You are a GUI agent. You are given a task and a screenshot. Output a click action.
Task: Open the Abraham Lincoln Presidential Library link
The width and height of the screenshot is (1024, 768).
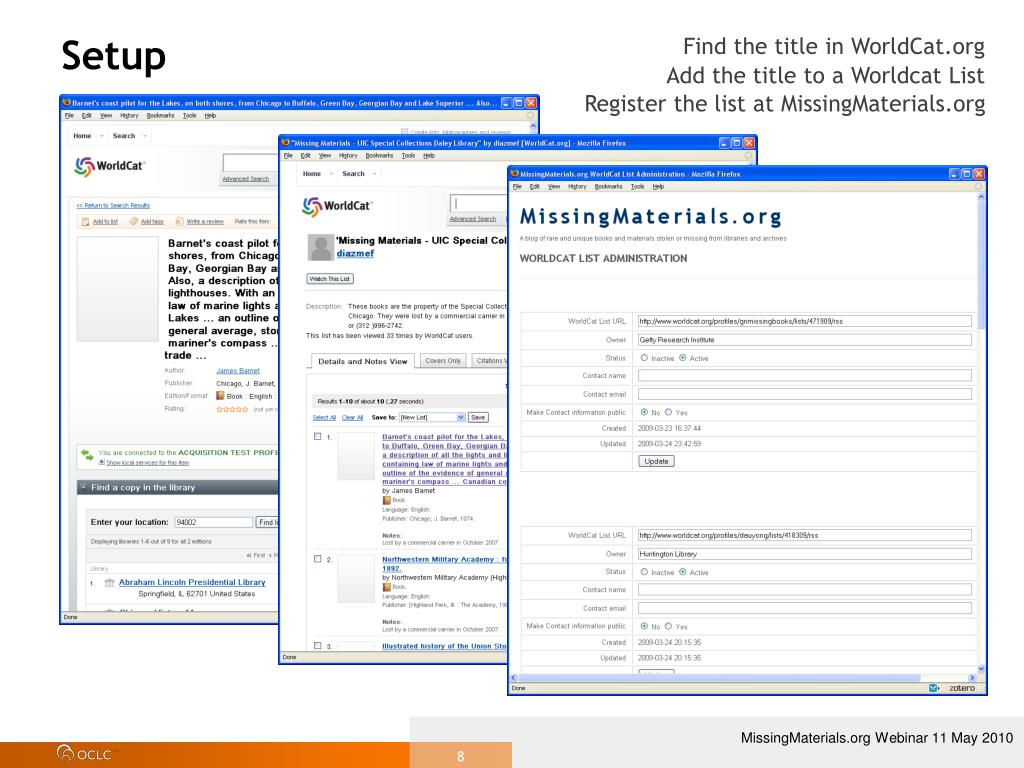pyautogui.click(x=192, y=582)
